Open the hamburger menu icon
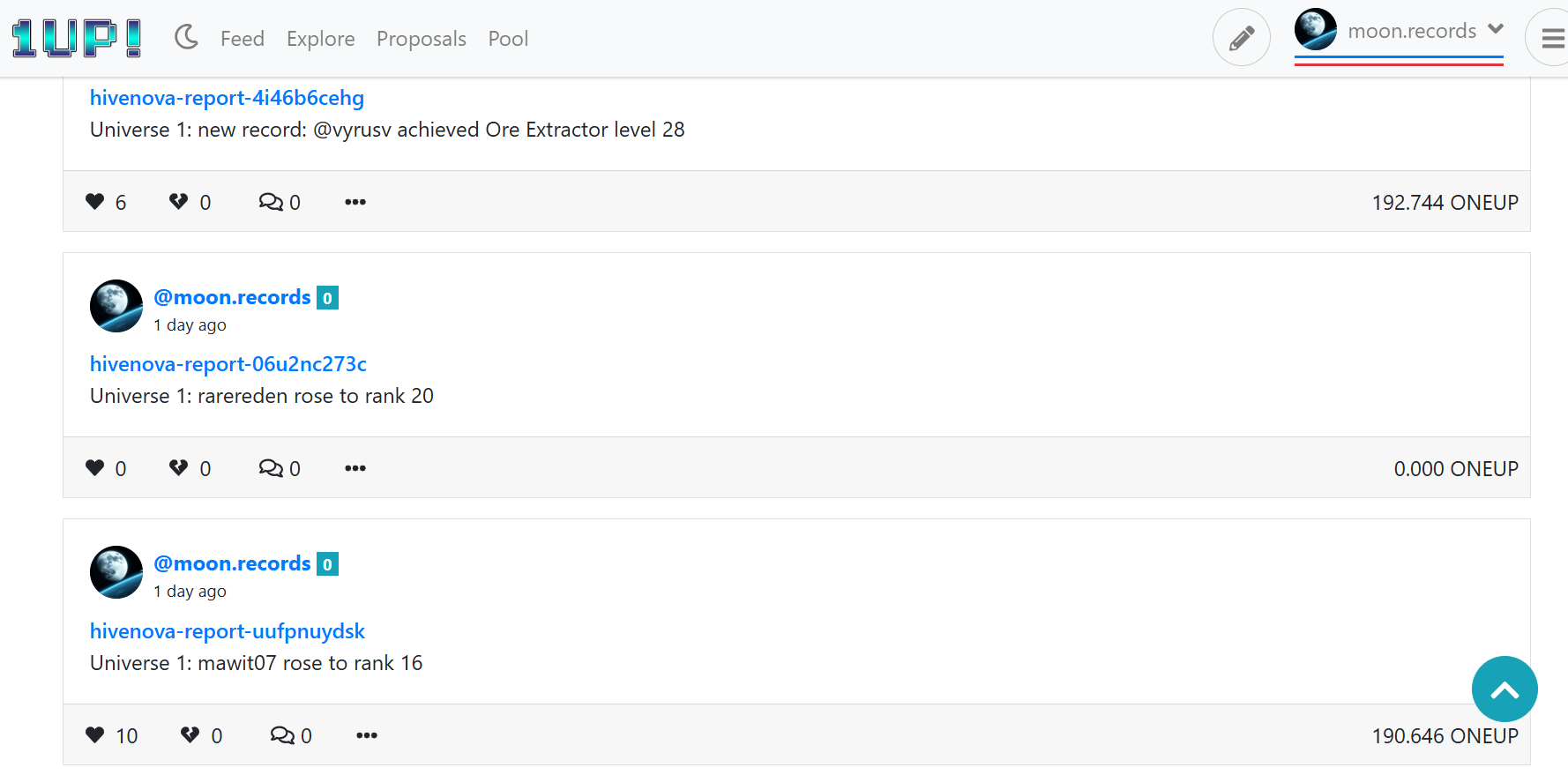Screen dimensions: 1568x775 point(1552,38)
